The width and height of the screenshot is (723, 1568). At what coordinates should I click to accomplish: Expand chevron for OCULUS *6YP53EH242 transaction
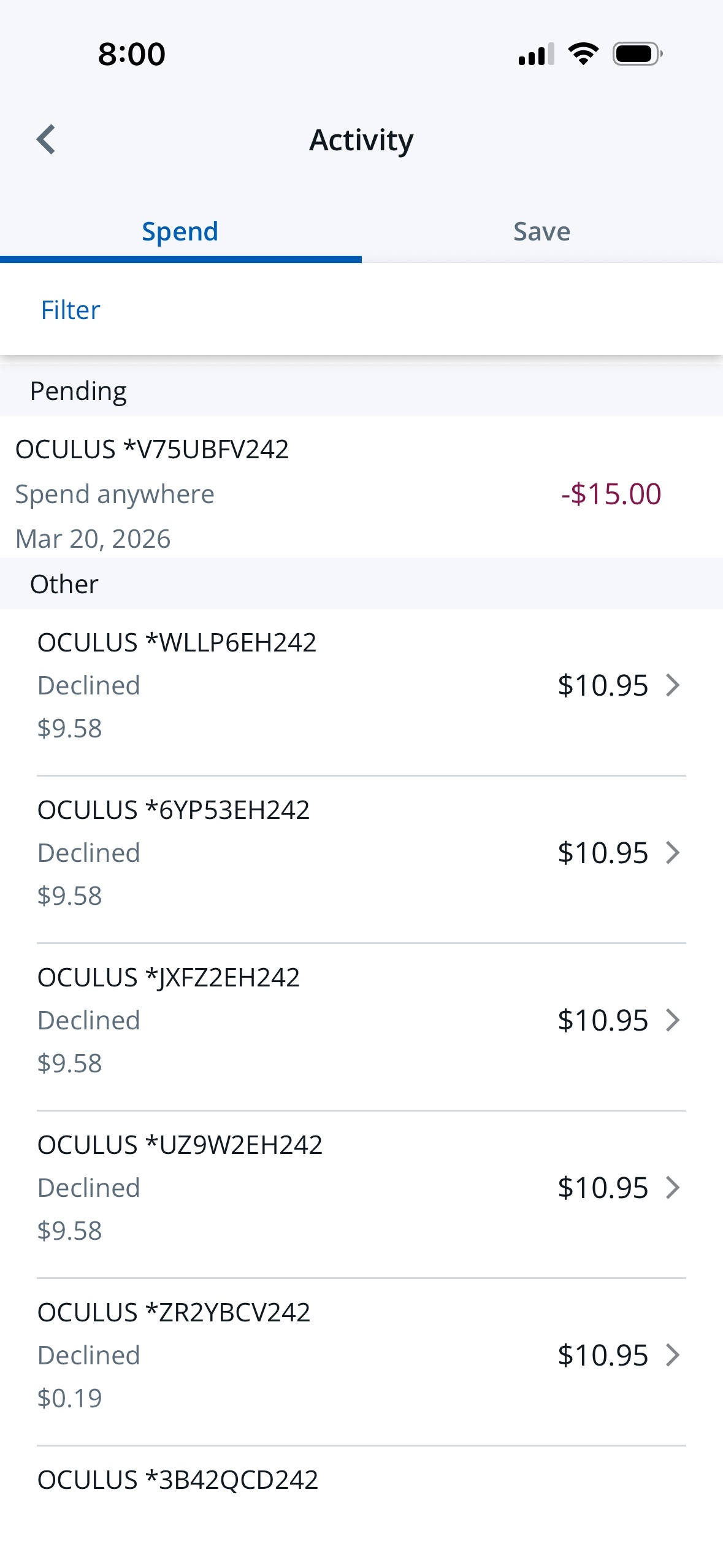673,853
